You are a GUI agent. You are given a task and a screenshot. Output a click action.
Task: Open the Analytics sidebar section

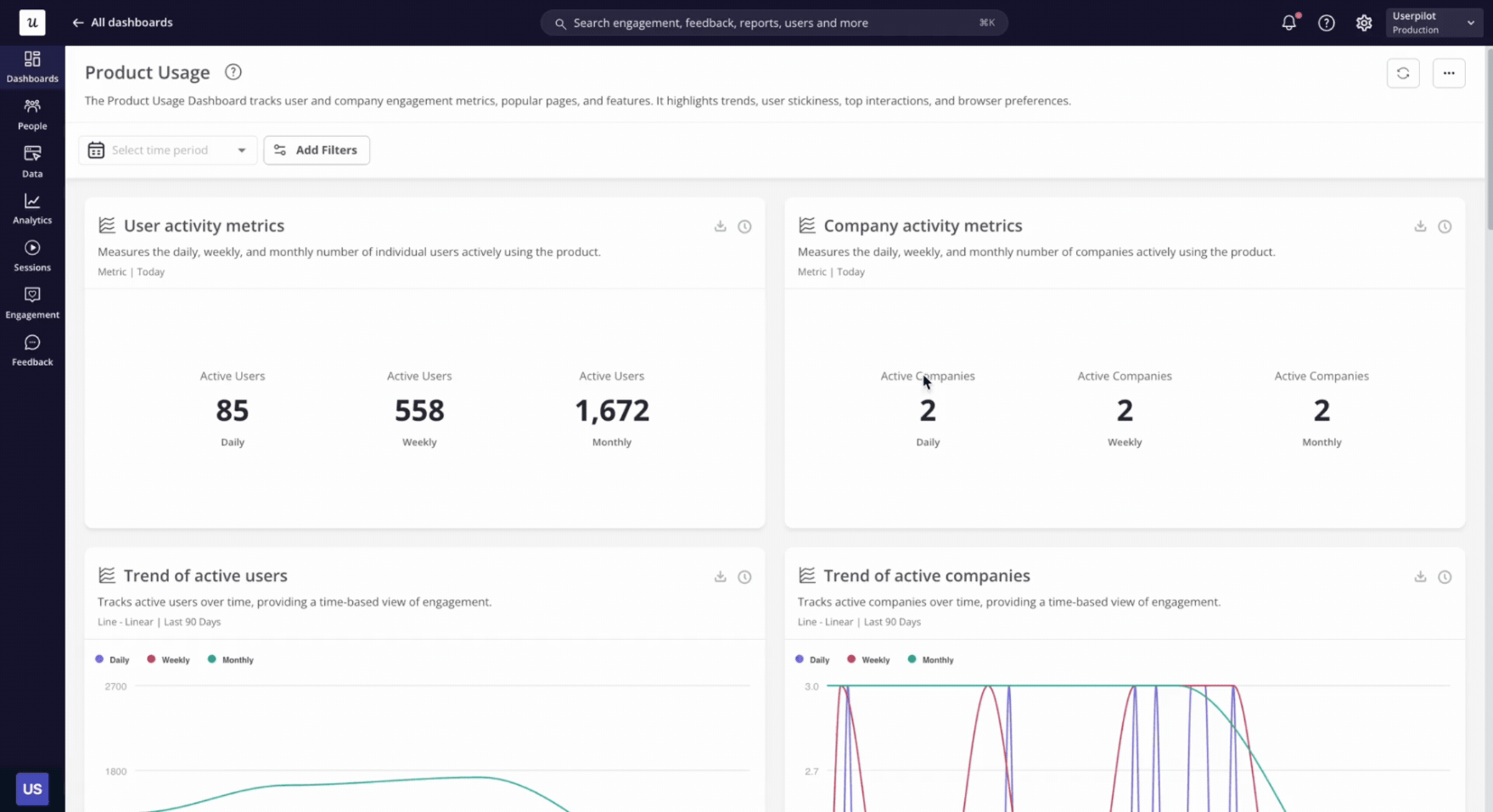tap(32, 209)
